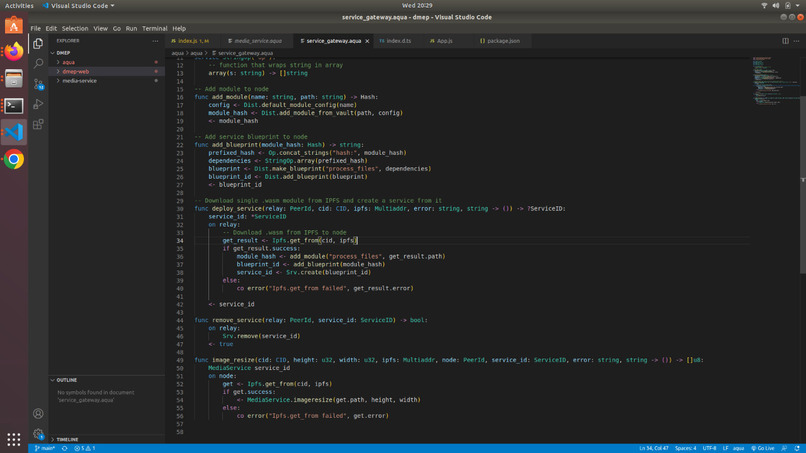
Task: Open the Run menu
Action: 131,29
